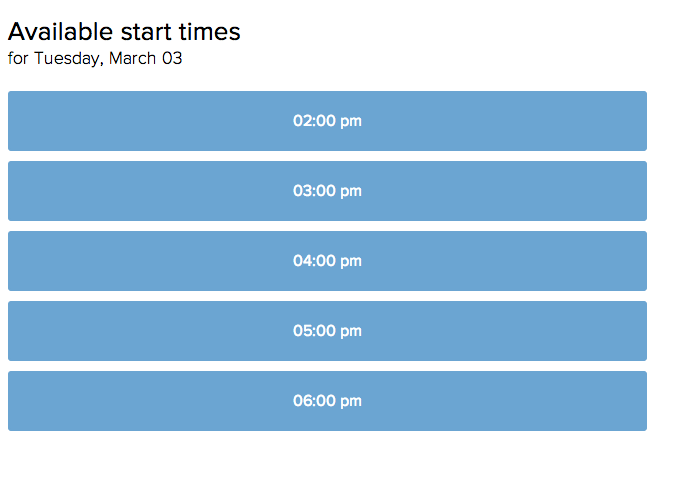Select the 06:00 pm start time
Viewport: 681px width, 498px height.
tap(327, 401)
